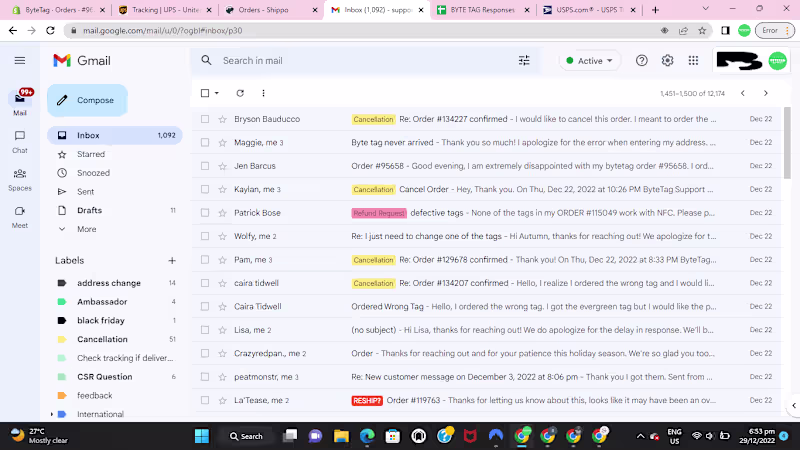Open search options filter icon

(524, 61)
